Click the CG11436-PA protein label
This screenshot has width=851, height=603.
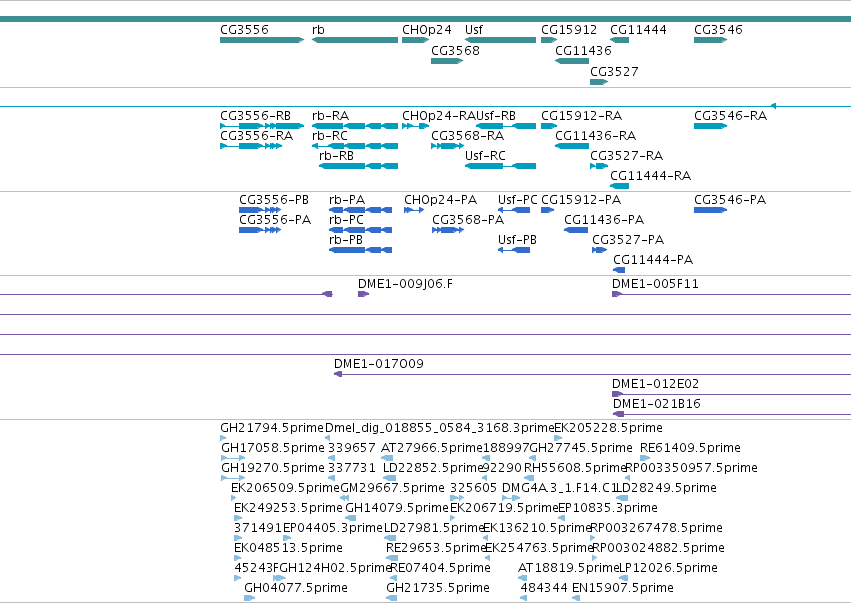point(604,220)
